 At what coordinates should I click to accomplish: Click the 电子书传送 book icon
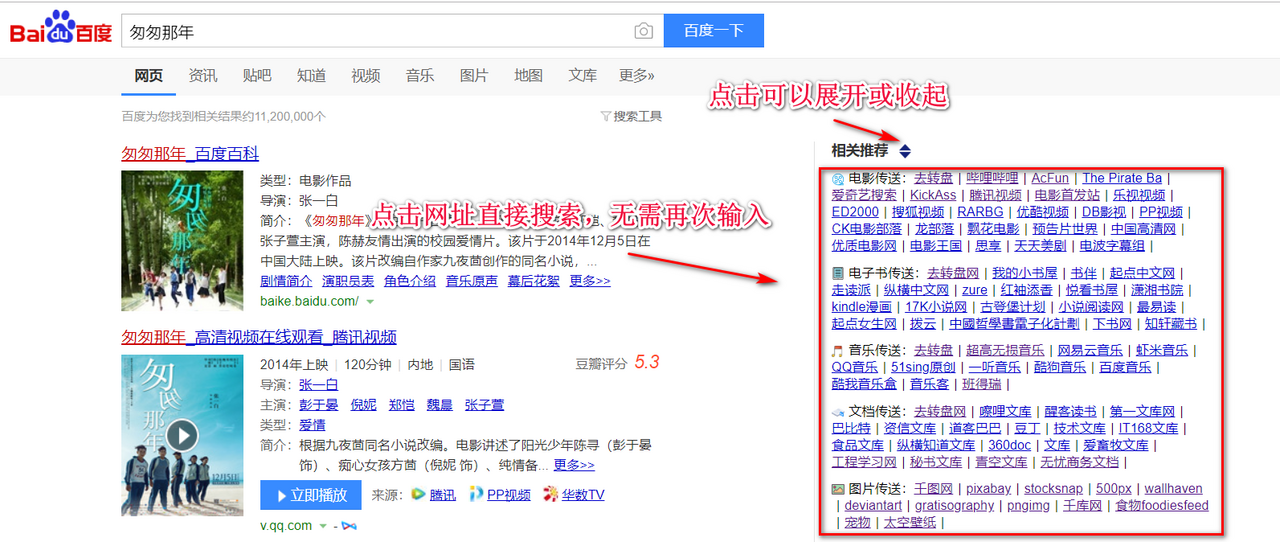click(x=838, y=273)
